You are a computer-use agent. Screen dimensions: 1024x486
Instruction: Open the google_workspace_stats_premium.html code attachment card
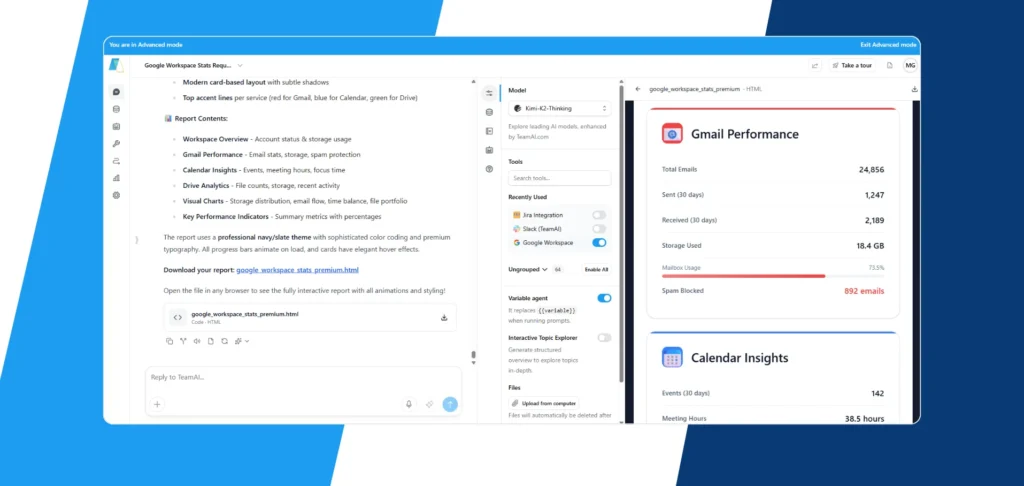coord(310,317)
